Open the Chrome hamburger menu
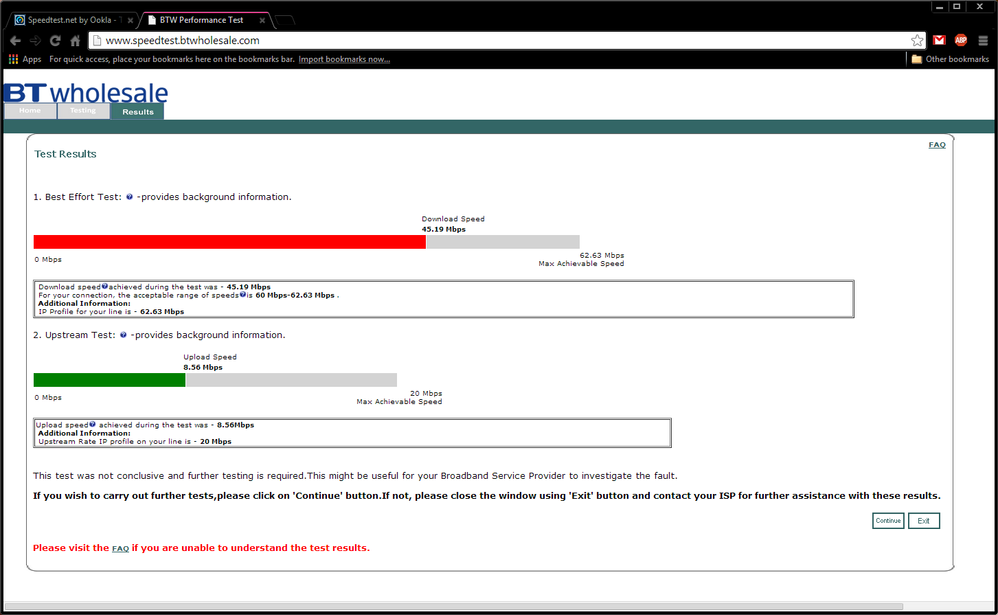 coord(983,40)
